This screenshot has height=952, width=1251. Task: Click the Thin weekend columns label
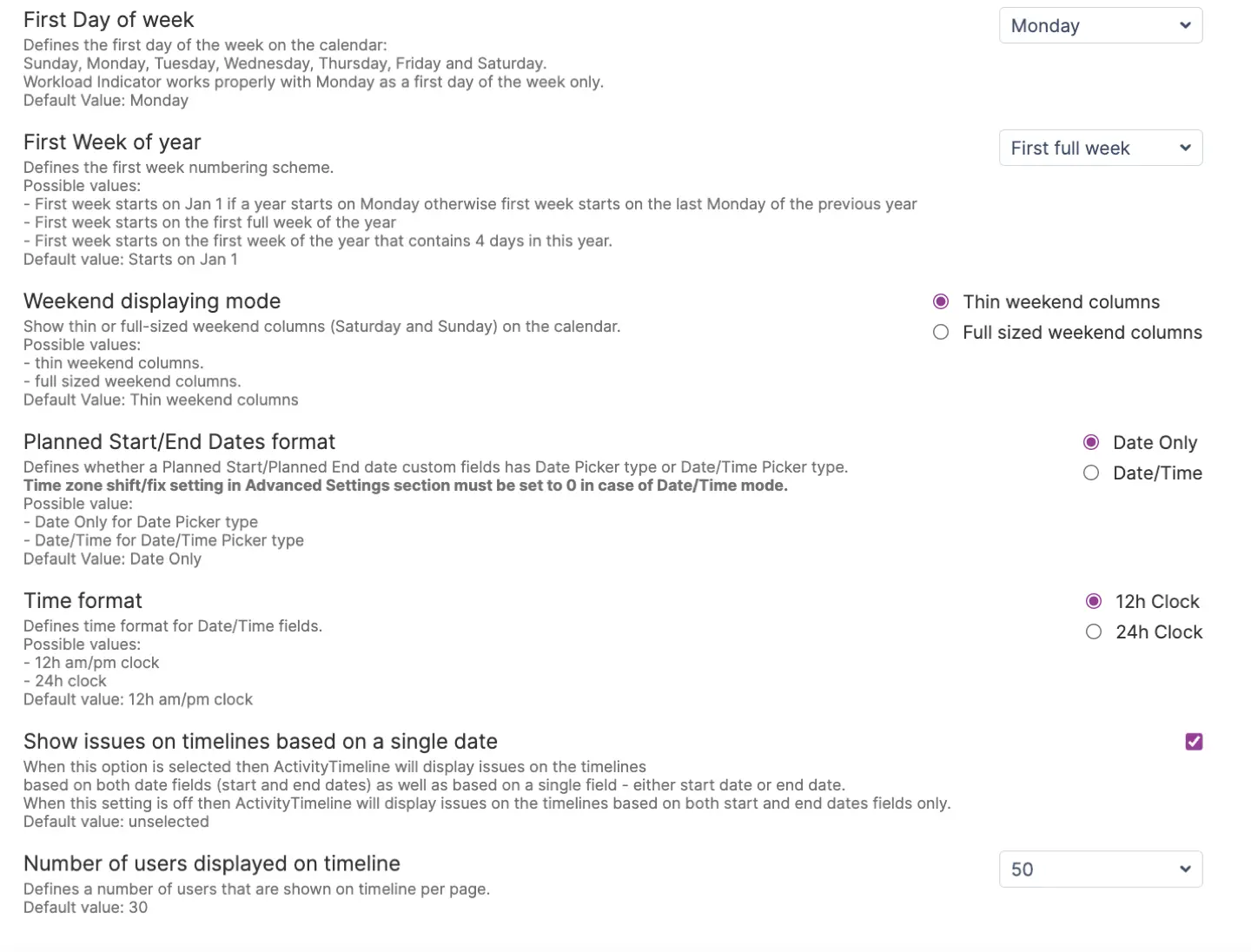[1061, 302]
